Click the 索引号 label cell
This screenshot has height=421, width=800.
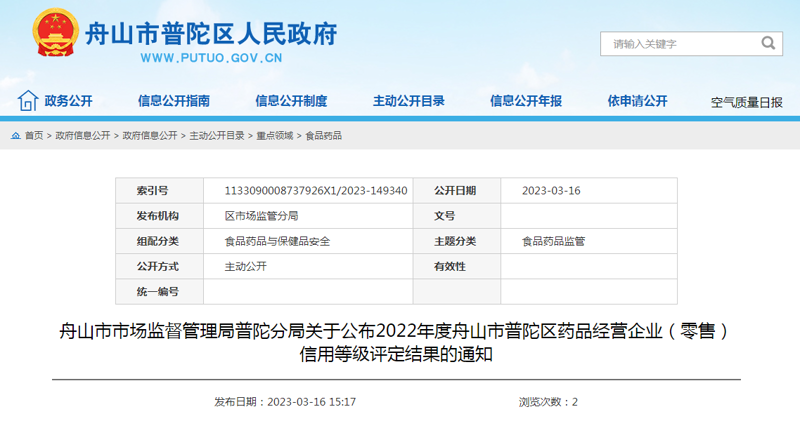click(160, 191)
